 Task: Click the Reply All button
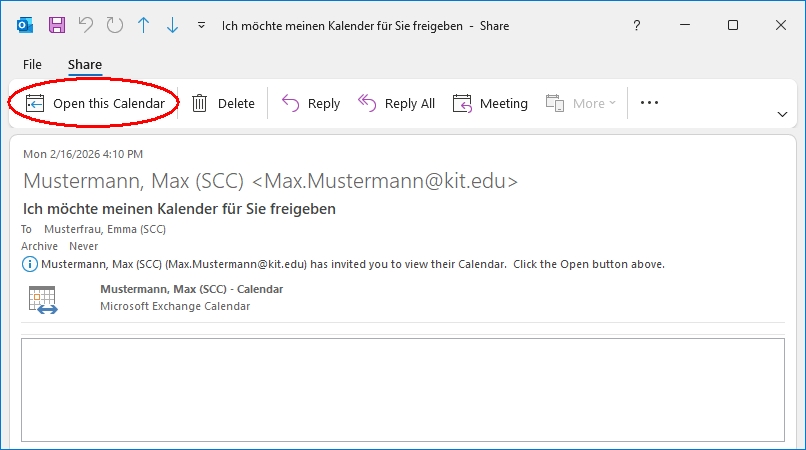point(396,103)
